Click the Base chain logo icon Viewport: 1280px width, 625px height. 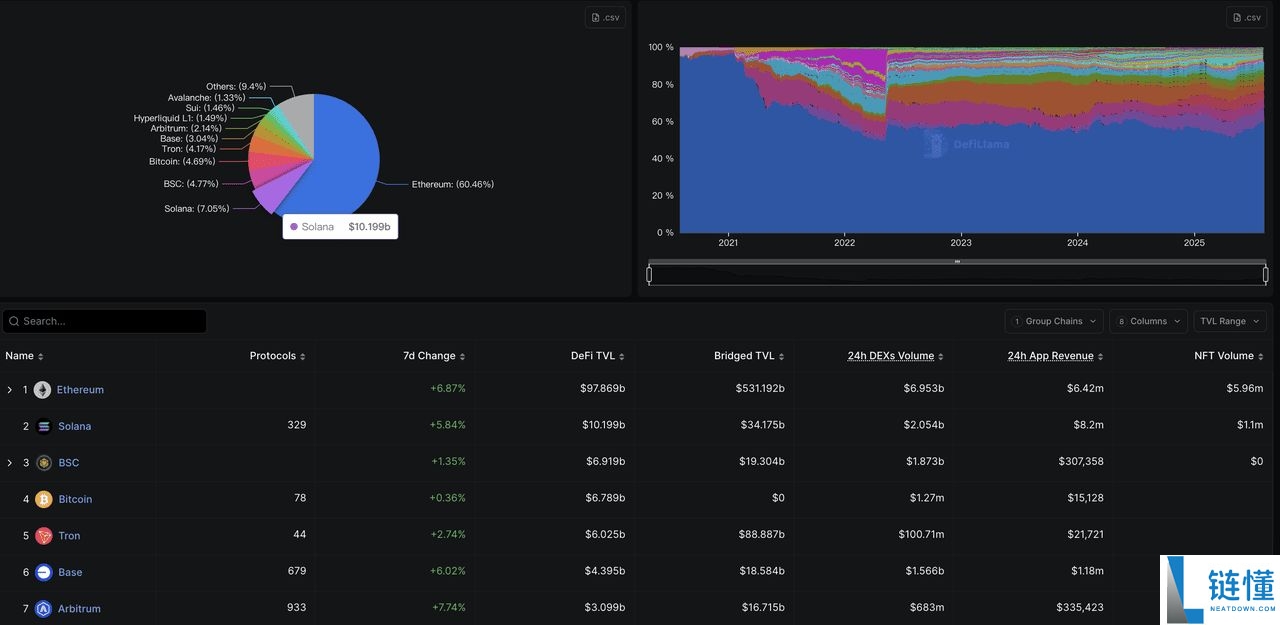[x=43, y=572]
